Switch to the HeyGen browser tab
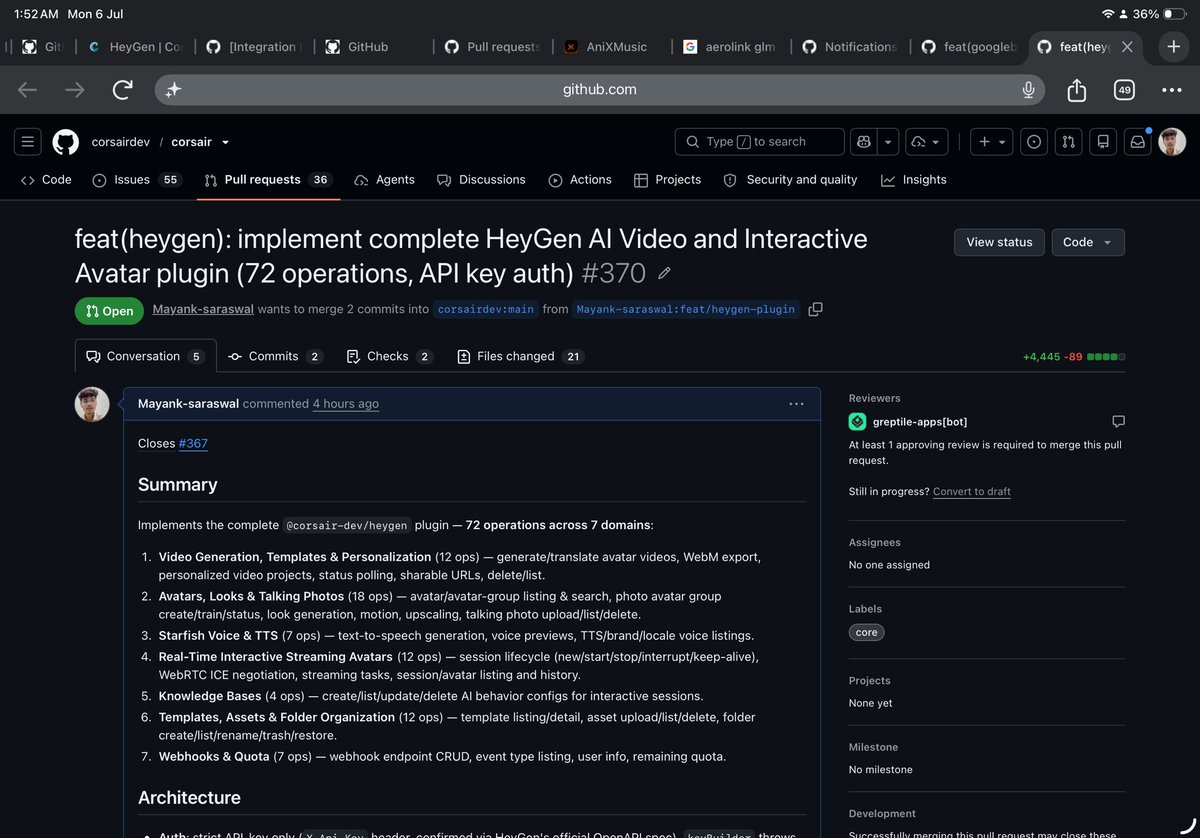 pos(135,47)
